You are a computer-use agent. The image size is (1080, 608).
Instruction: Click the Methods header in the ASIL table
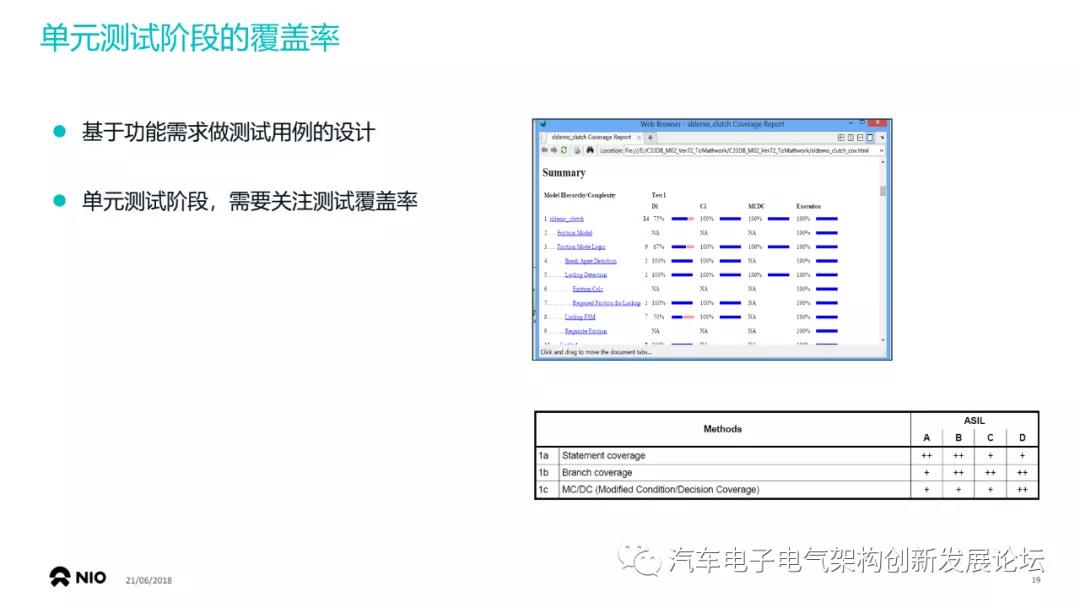click(723, 429)
